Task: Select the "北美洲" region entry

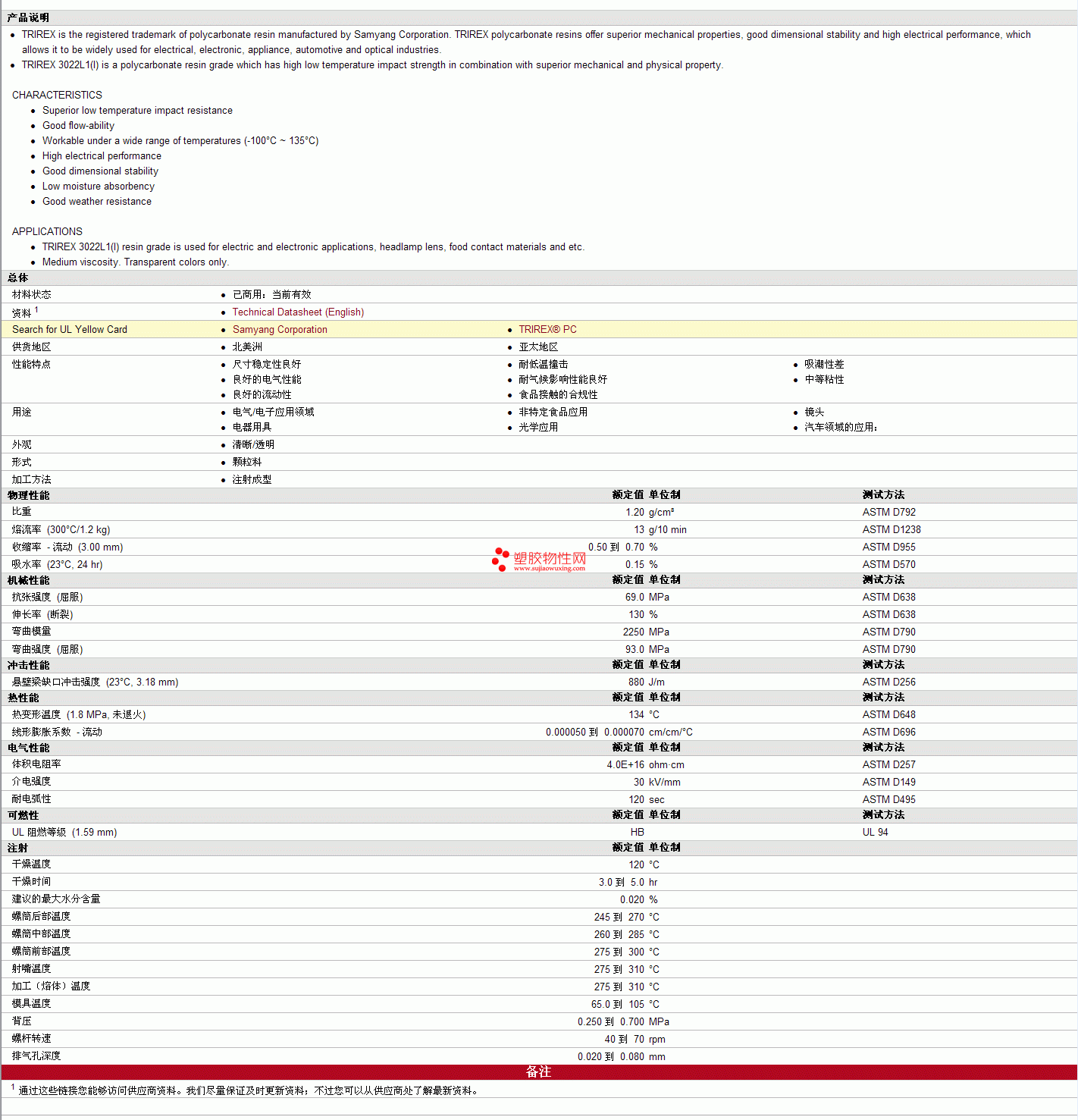Action: coord(247,347)
